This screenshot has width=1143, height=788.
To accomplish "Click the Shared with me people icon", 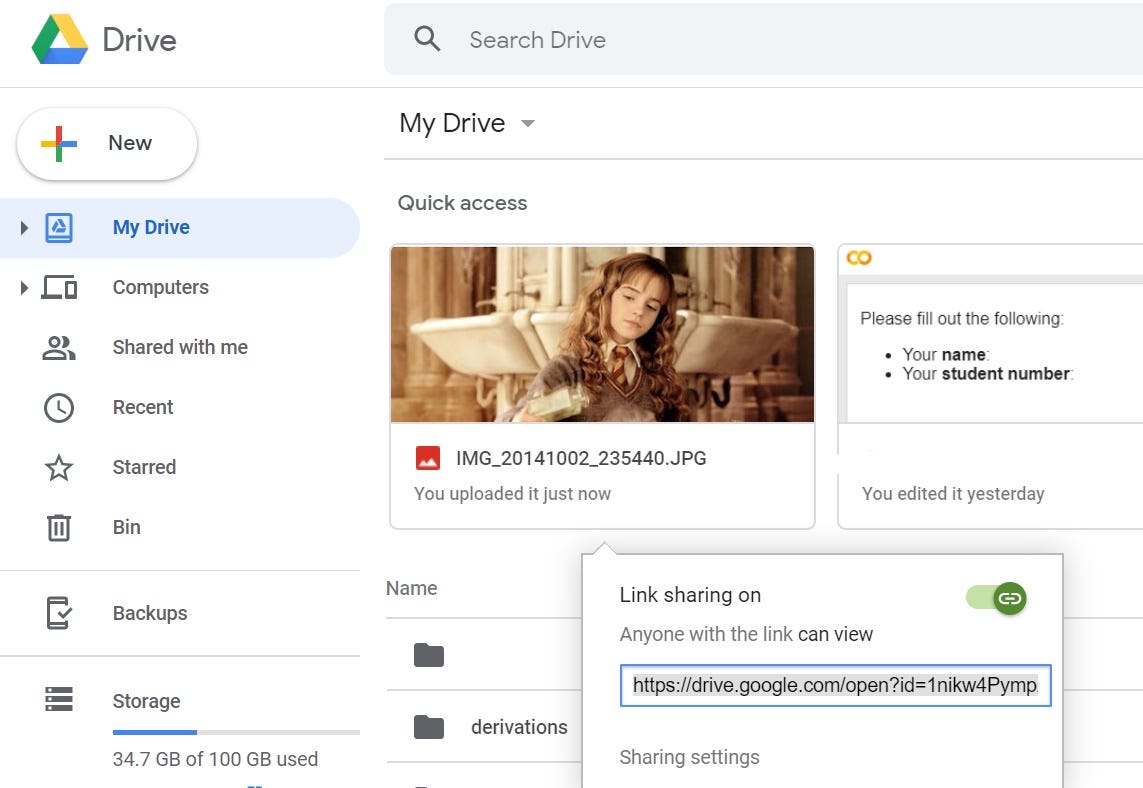I will [59, 348].
